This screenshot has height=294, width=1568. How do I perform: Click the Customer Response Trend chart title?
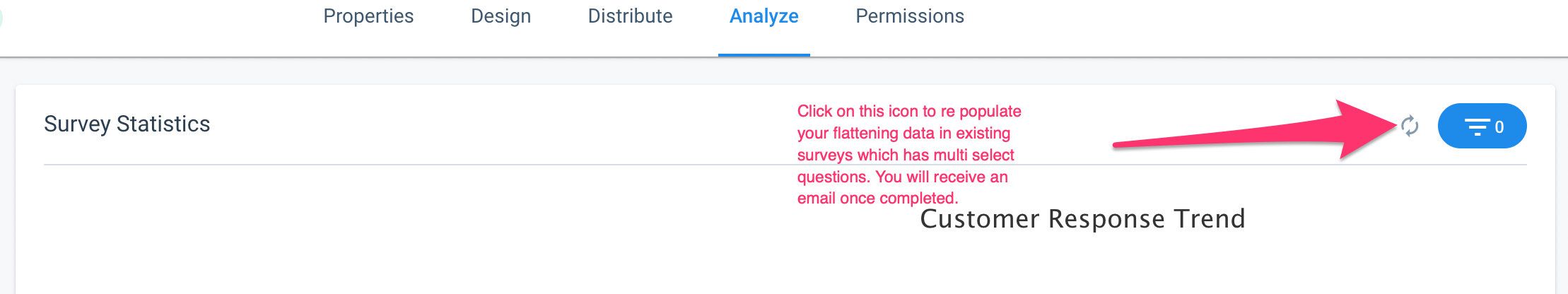point(1082,218)
